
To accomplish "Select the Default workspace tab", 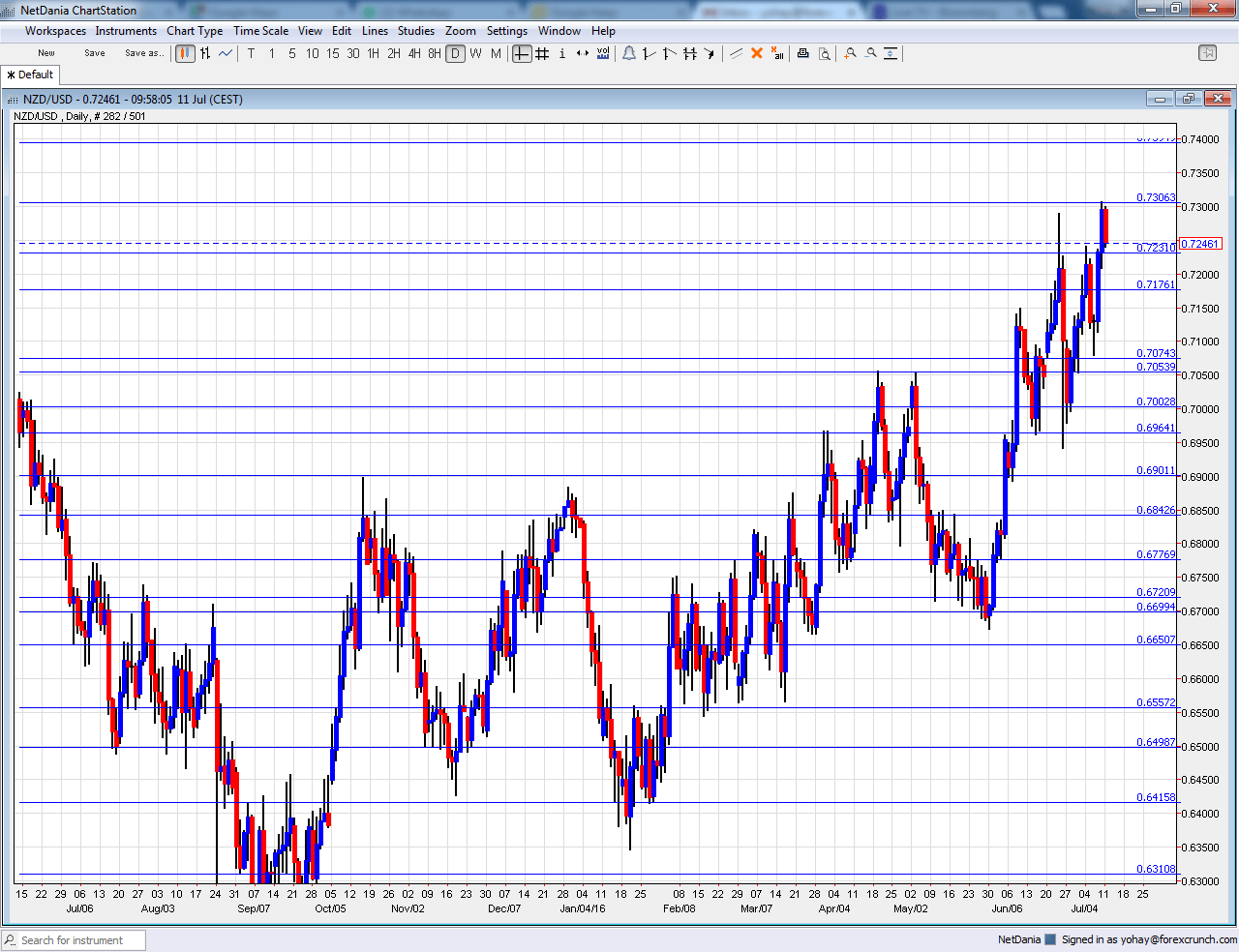I will click(x=29, y=74).
